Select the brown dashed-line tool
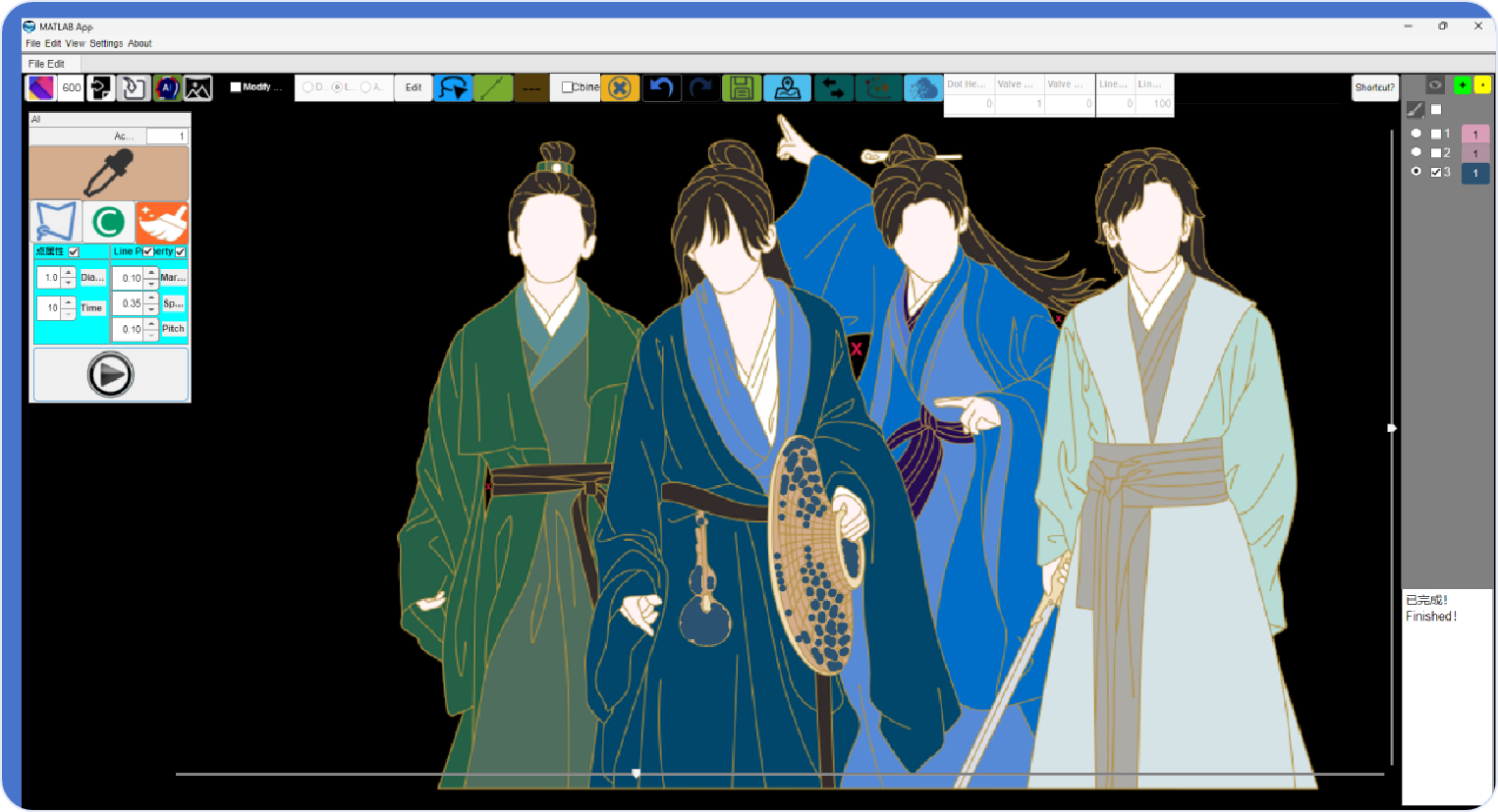1498x812 pixels. coord(531,88)
